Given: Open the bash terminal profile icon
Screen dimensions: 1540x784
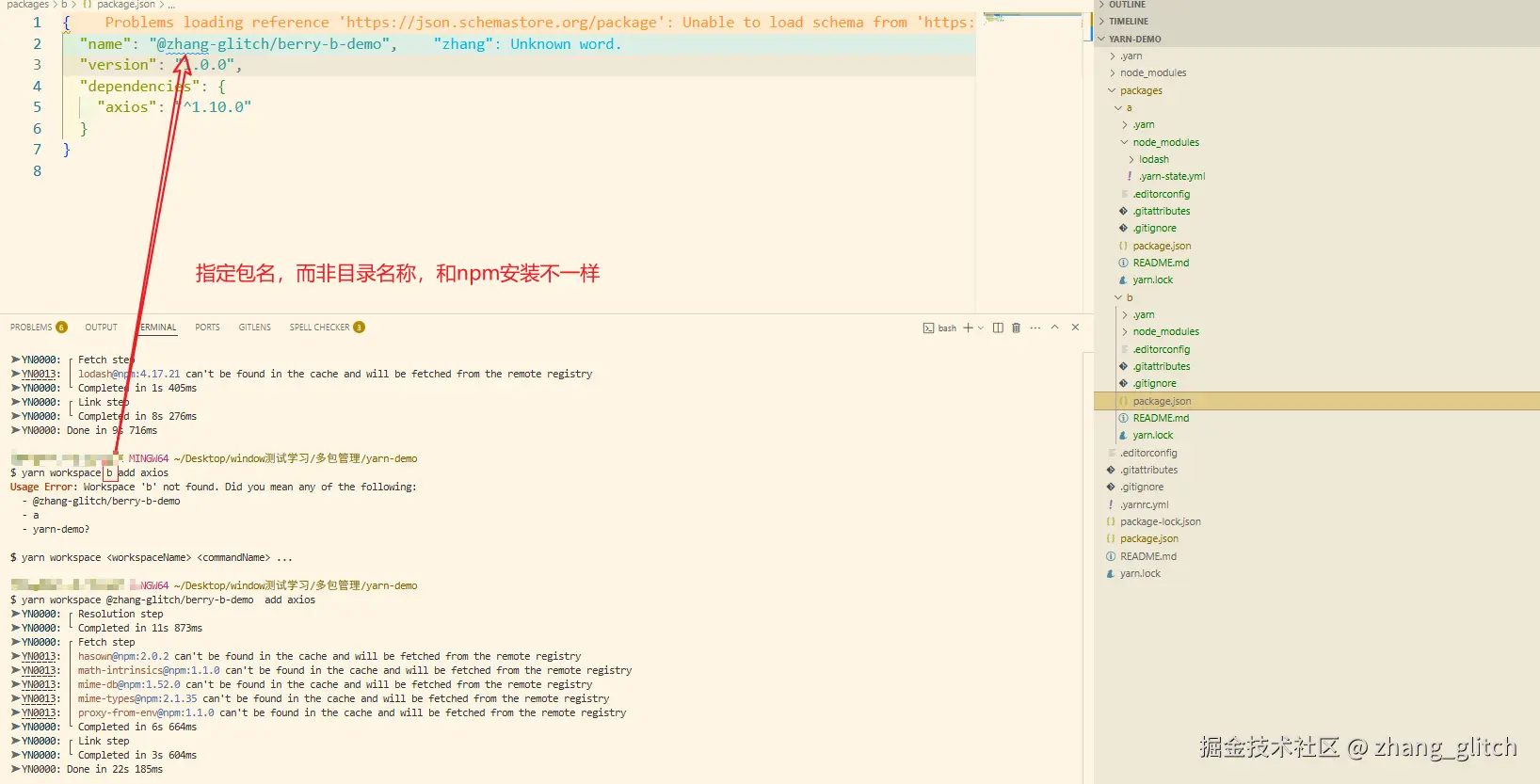Looking at the screenshot, I should (x=928, y=328).
